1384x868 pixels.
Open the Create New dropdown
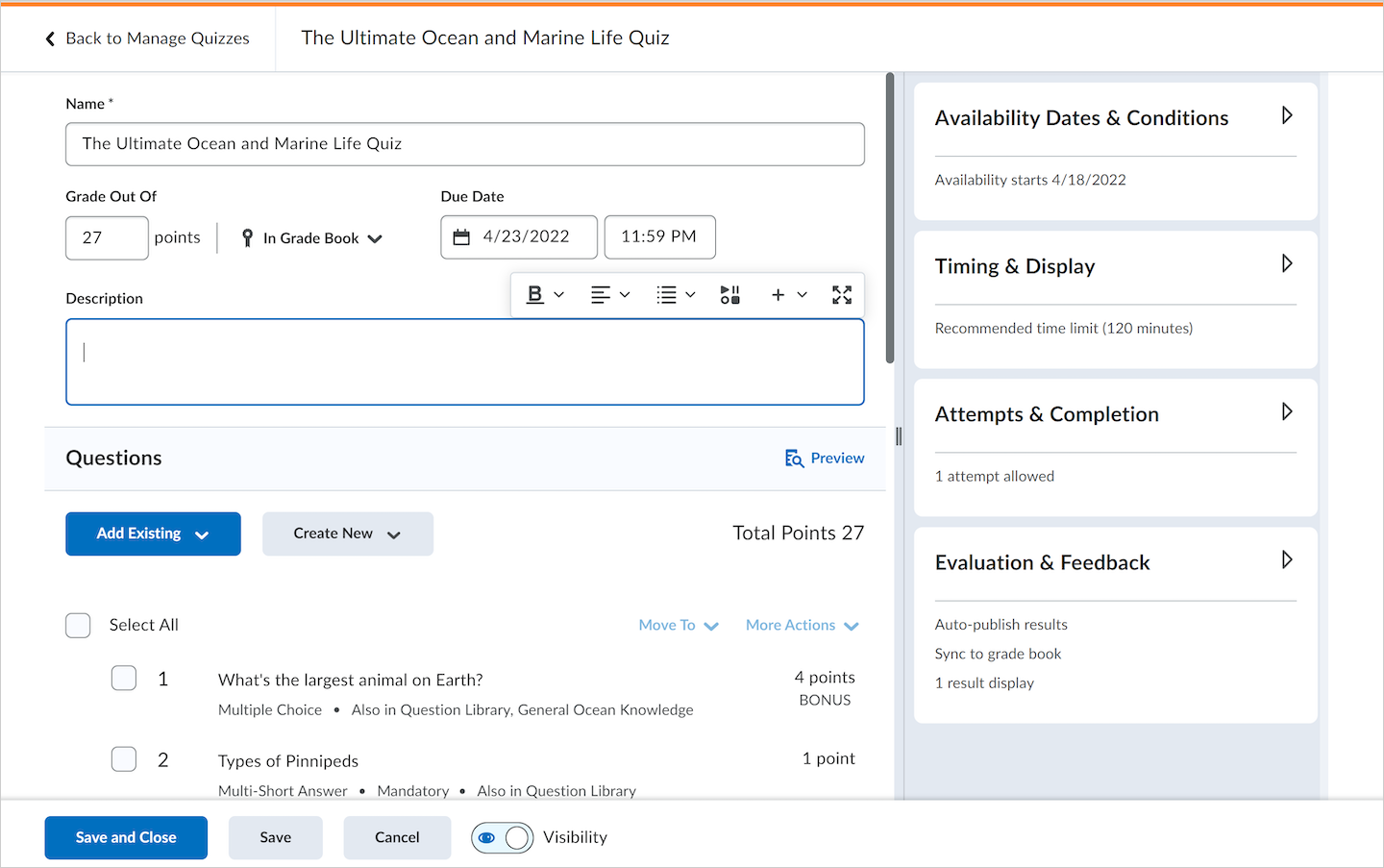click(348, 533)
